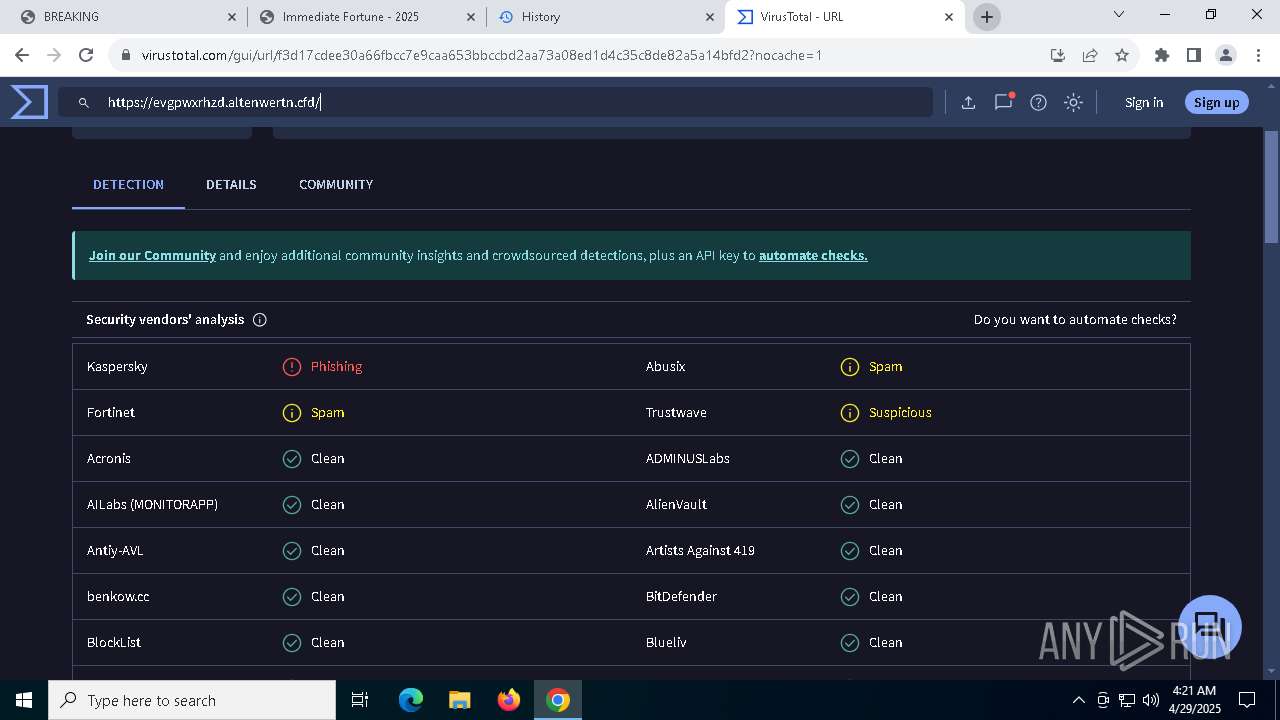Click ADMINUSLabs vendor name
1280x720 pixels.
coord(688,459)
